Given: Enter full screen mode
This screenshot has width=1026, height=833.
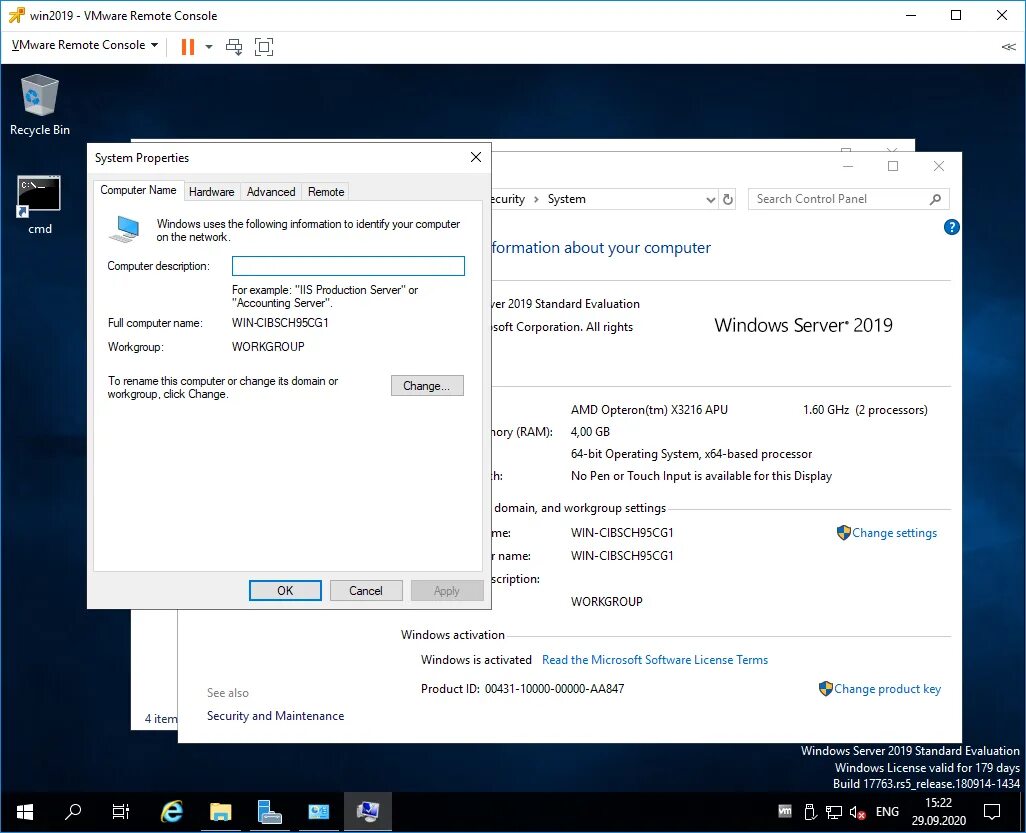Looking at the screenshot, I should point(263,46).
